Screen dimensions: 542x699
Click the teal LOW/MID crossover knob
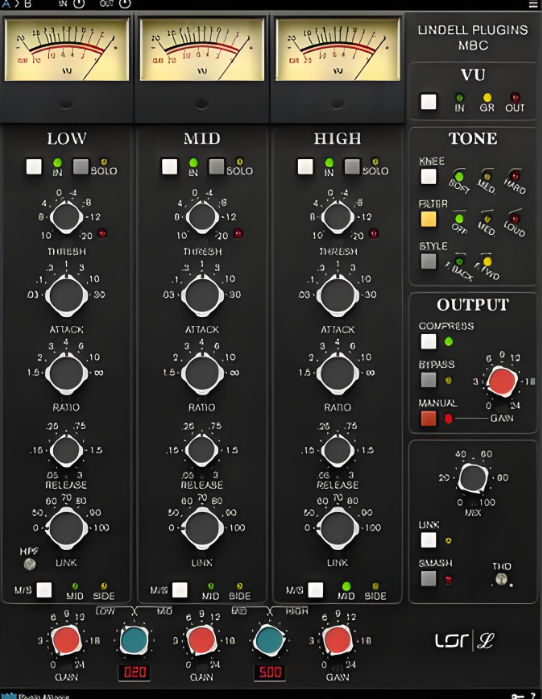[x=134, y=640]
